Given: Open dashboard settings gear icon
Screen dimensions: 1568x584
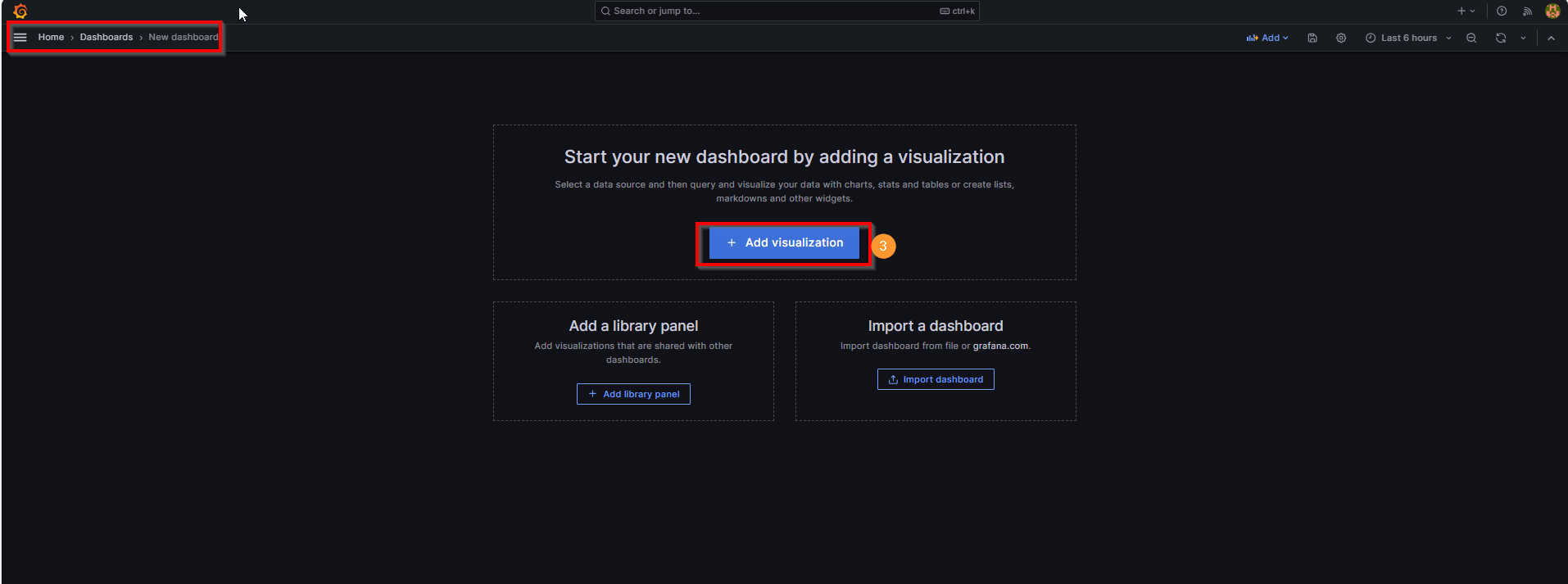Looking at the screenshot, I should coord(1341,38).
